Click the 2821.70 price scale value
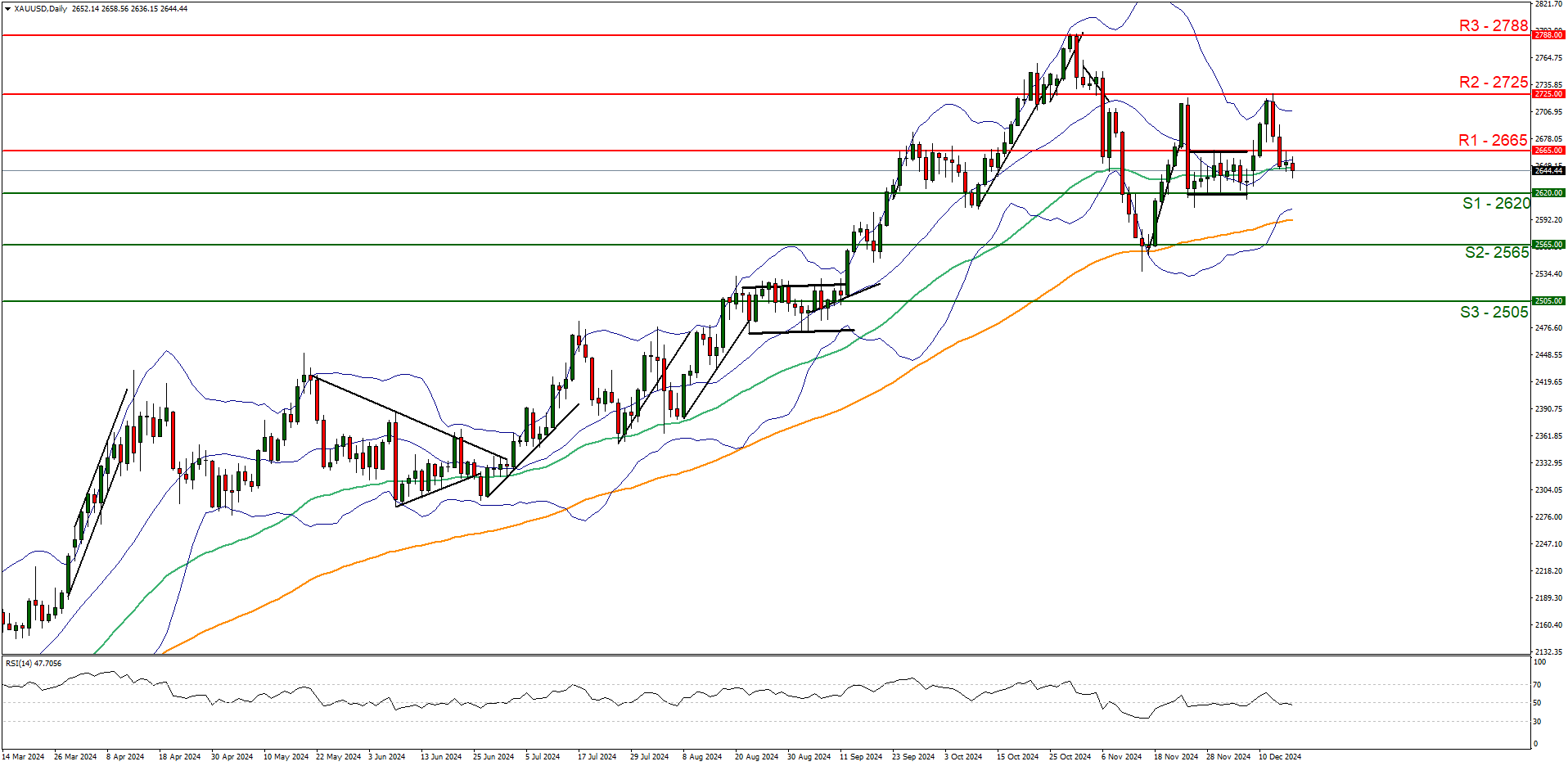Screen dimensions: 1568x766 pyautogui.click(x=1548, y=4)
